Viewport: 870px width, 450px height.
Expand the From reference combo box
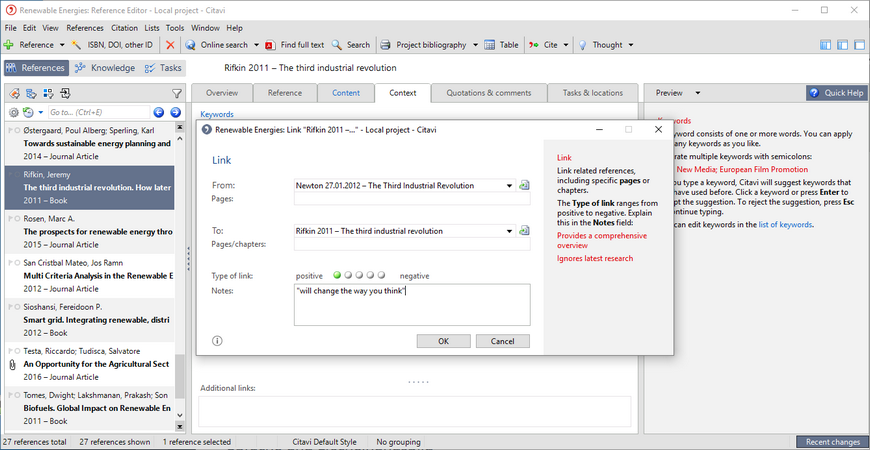[509, 186]
